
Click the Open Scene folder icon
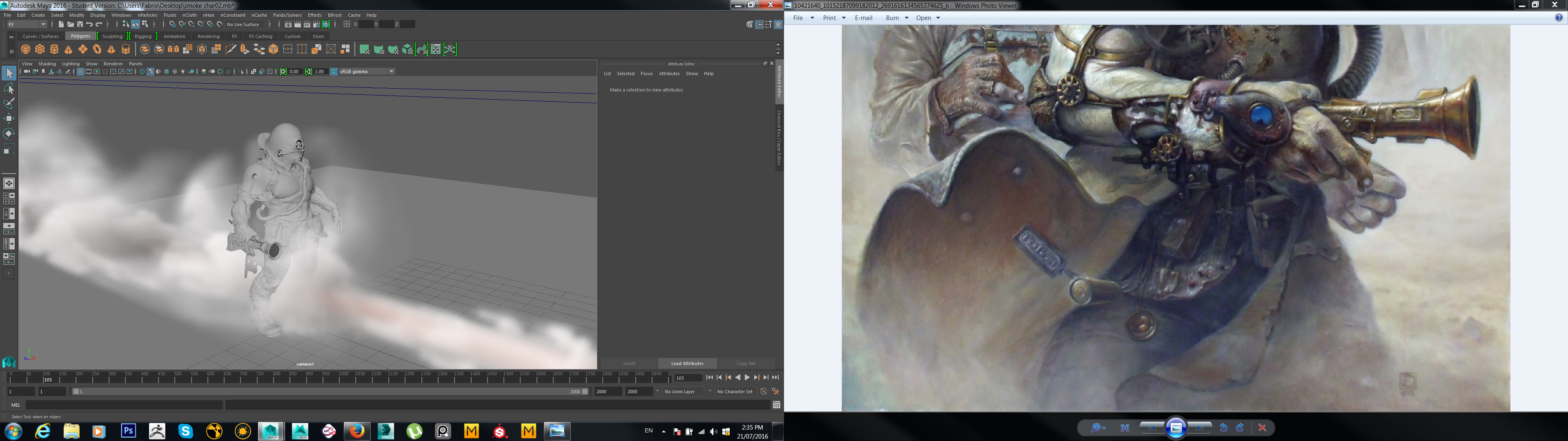click(x=71, y=24)
